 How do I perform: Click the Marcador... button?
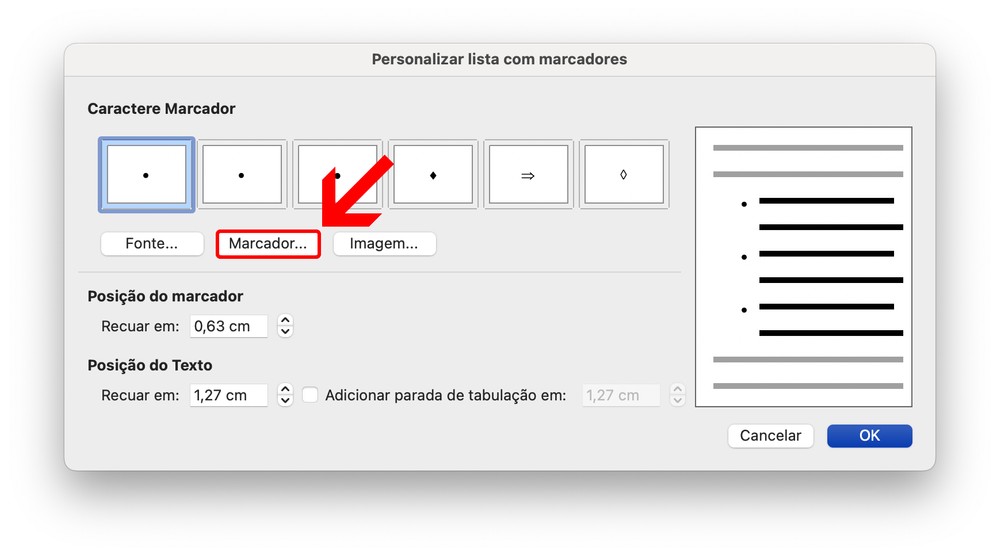tap(268, 244)
